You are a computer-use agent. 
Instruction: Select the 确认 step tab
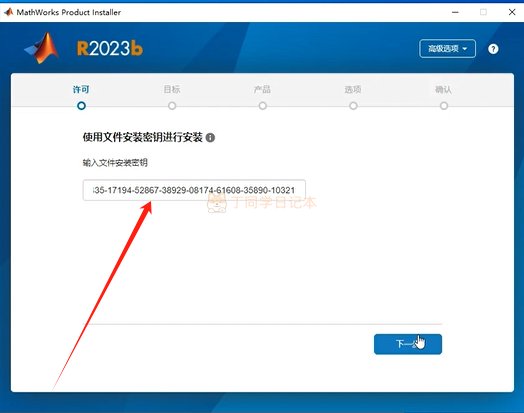(x=443, y=89)
